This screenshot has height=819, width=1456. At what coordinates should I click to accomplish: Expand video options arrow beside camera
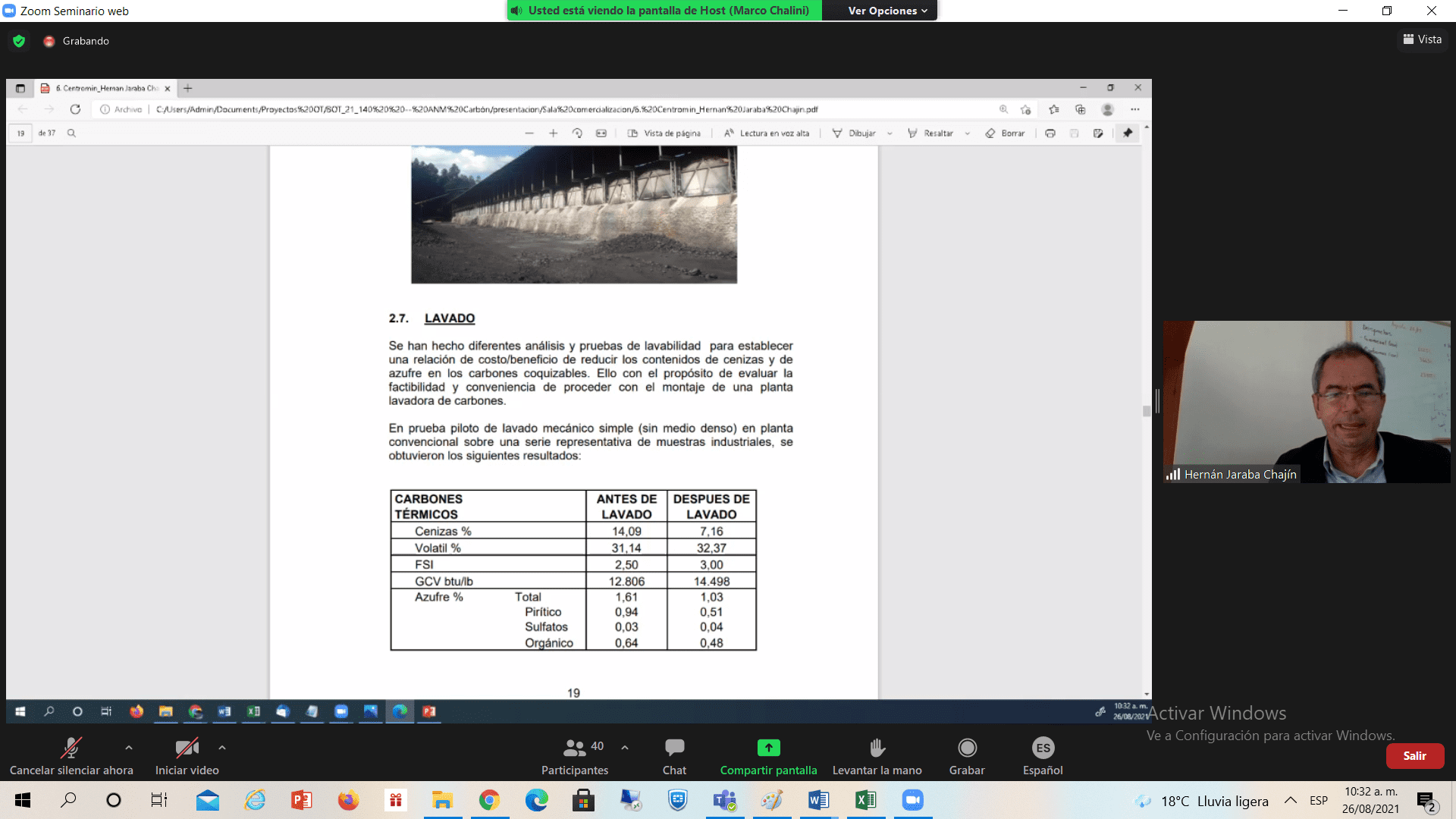click(x=222, y=748)
